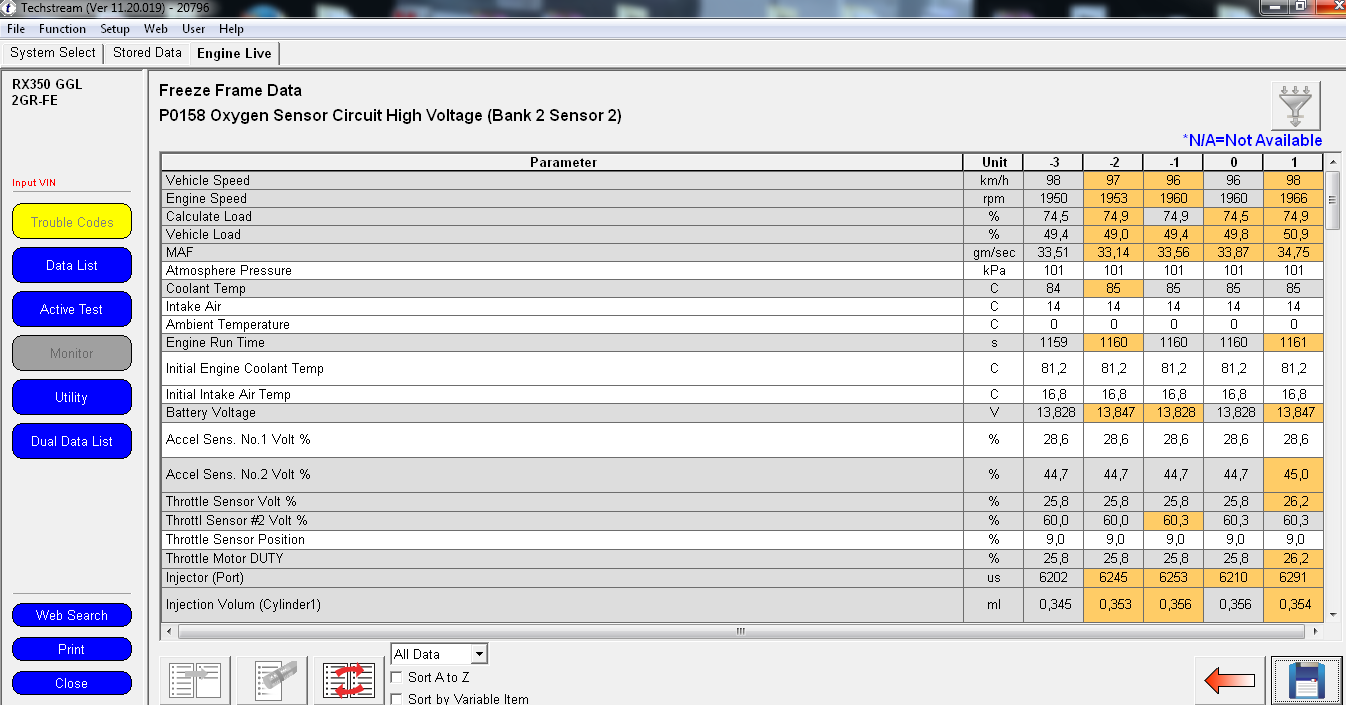Launch the Active Test button
This screenshot has width=1346, height=705.
(72, 310)
